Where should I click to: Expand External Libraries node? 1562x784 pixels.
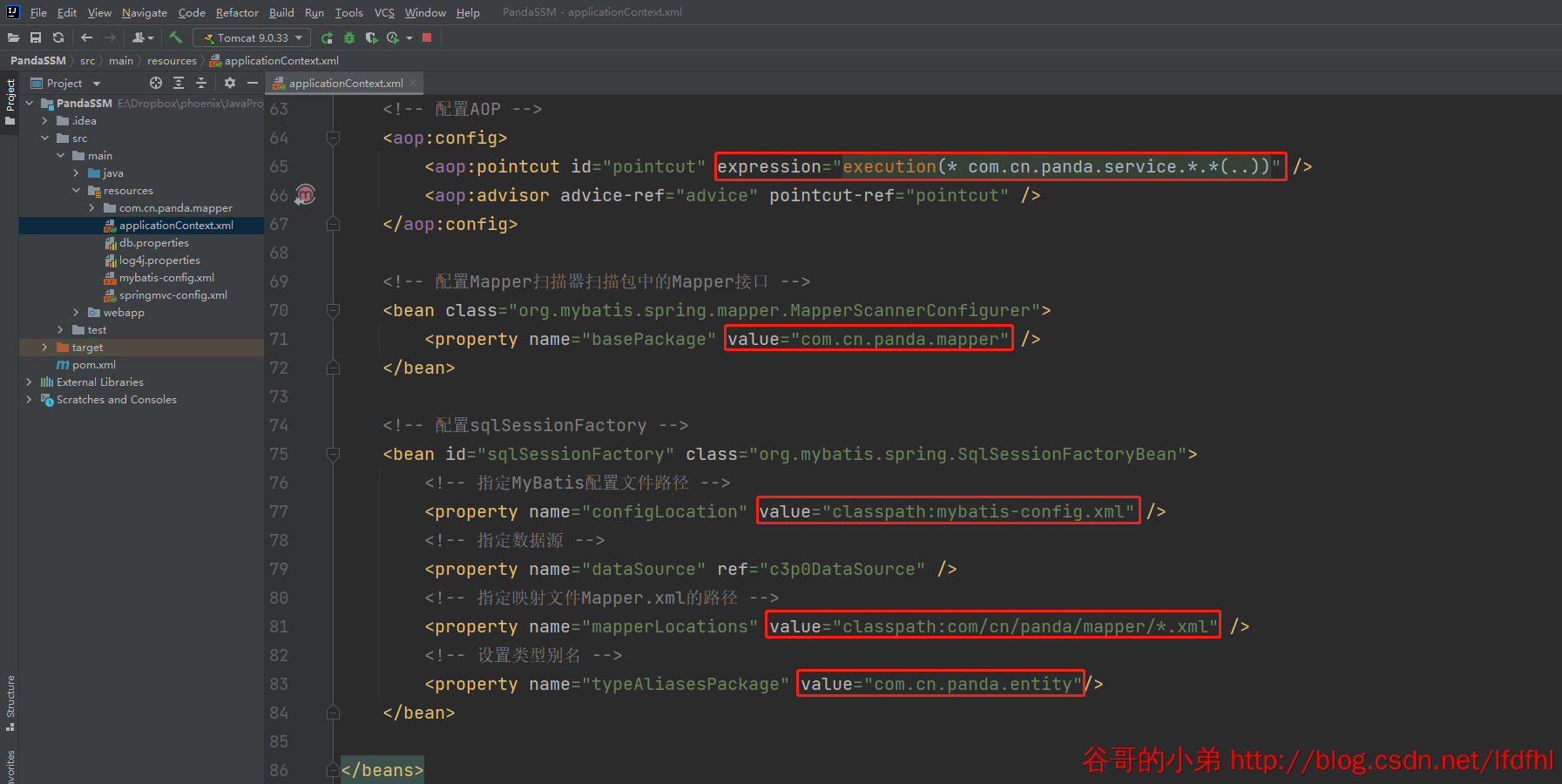tap(30, 382)
